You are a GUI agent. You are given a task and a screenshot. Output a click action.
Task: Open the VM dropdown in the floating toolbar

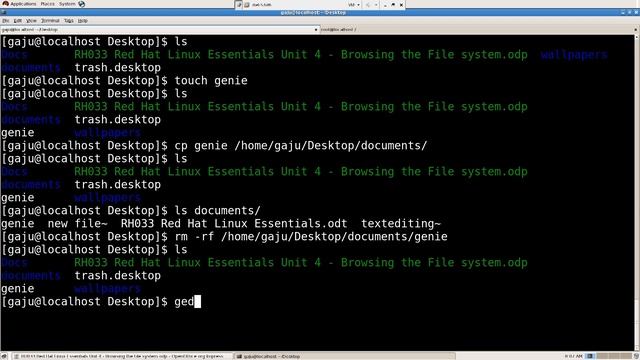click(x=353, y=4)
